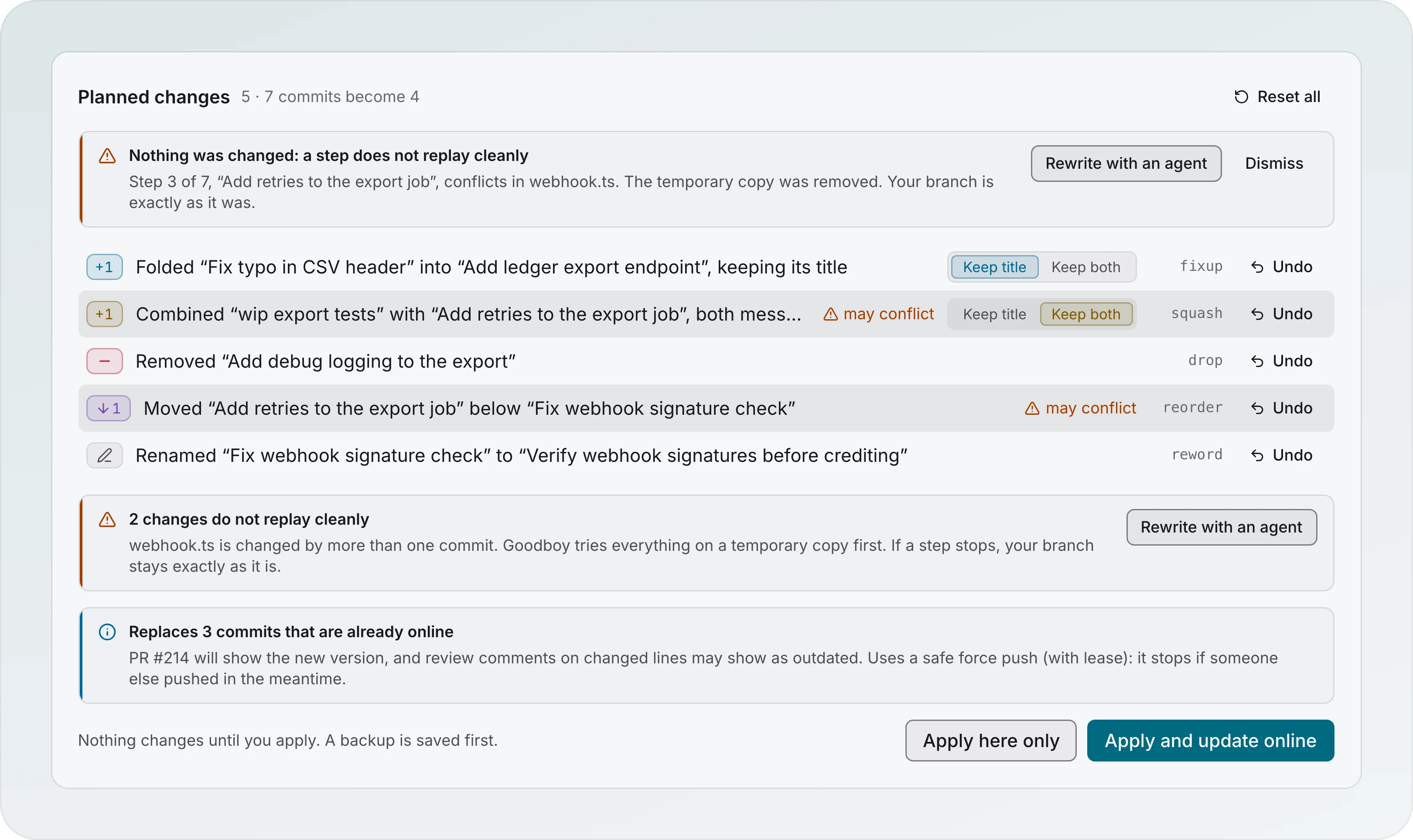Viewport: 1413px width, 840px height.
Task: Click the "7 commits become 4" summary text
Action: (x=341, y=97)
